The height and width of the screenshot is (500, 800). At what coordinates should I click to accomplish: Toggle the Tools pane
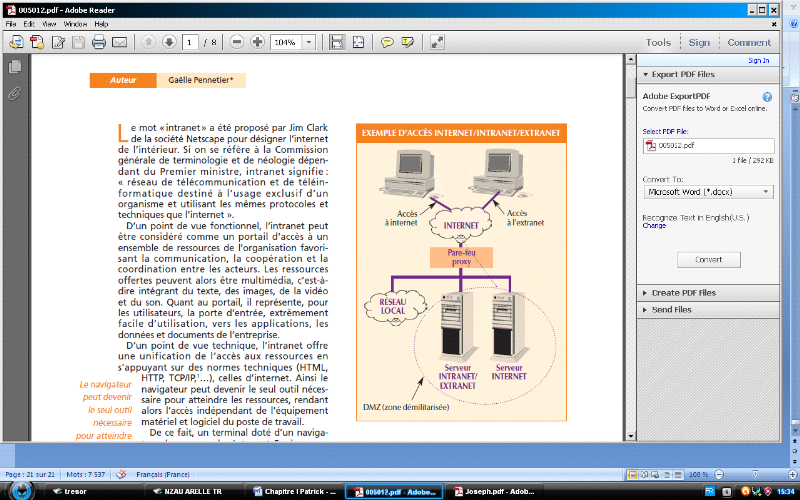(658, 42)
